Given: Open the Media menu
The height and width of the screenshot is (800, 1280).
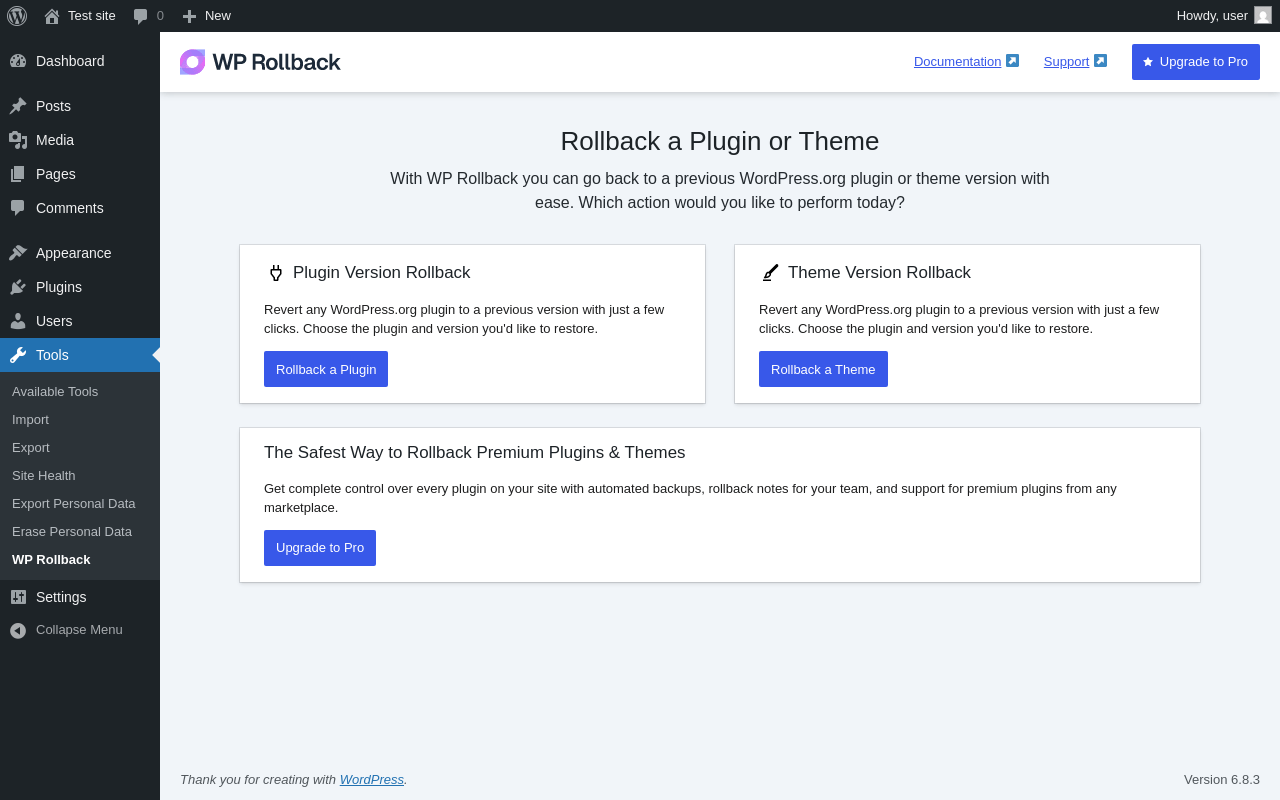Looking at the screenshot, I should pyautogui.click(x=55, y=140).
